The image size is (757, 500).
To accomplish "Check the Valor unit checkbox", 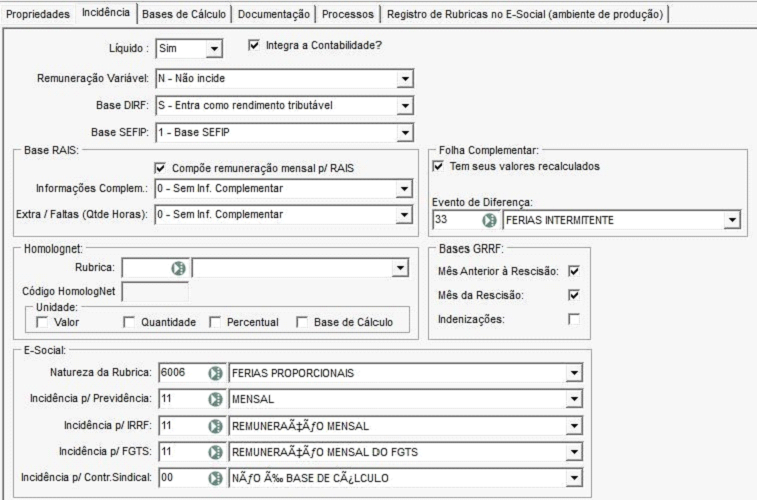I will pyautogui.click(x=42, y=322).
